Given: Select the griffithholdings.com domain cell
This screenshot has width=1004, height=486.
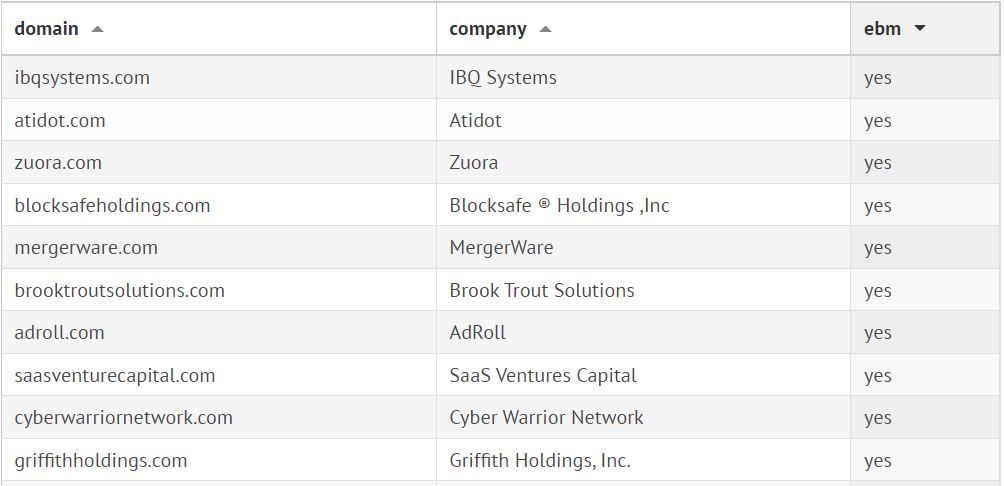Looking at the screenshot, I should [101, 461].
